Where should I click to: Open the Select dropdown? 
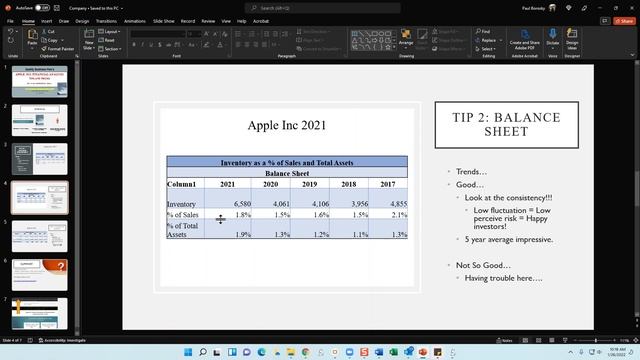(x=485, y=49)
